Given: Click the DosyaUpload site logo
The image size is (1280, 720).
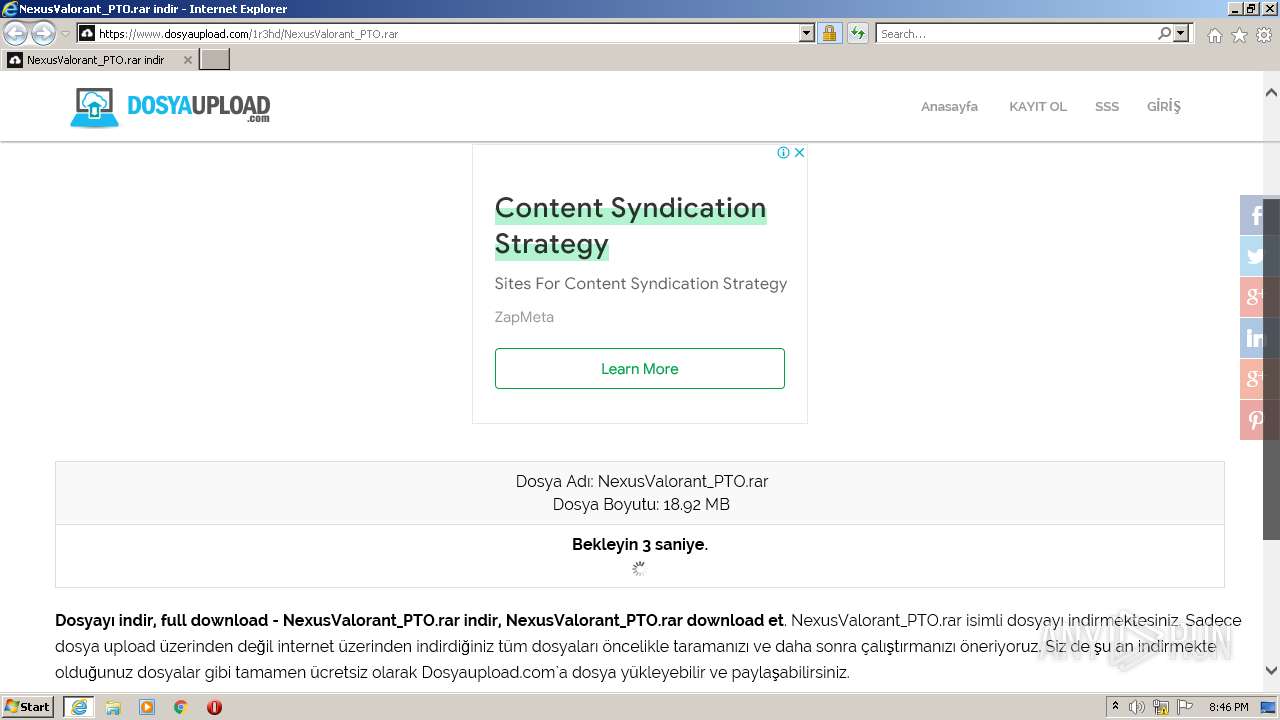Looking at the screenshot, I should pyautogui.click(x=170, y=107).
